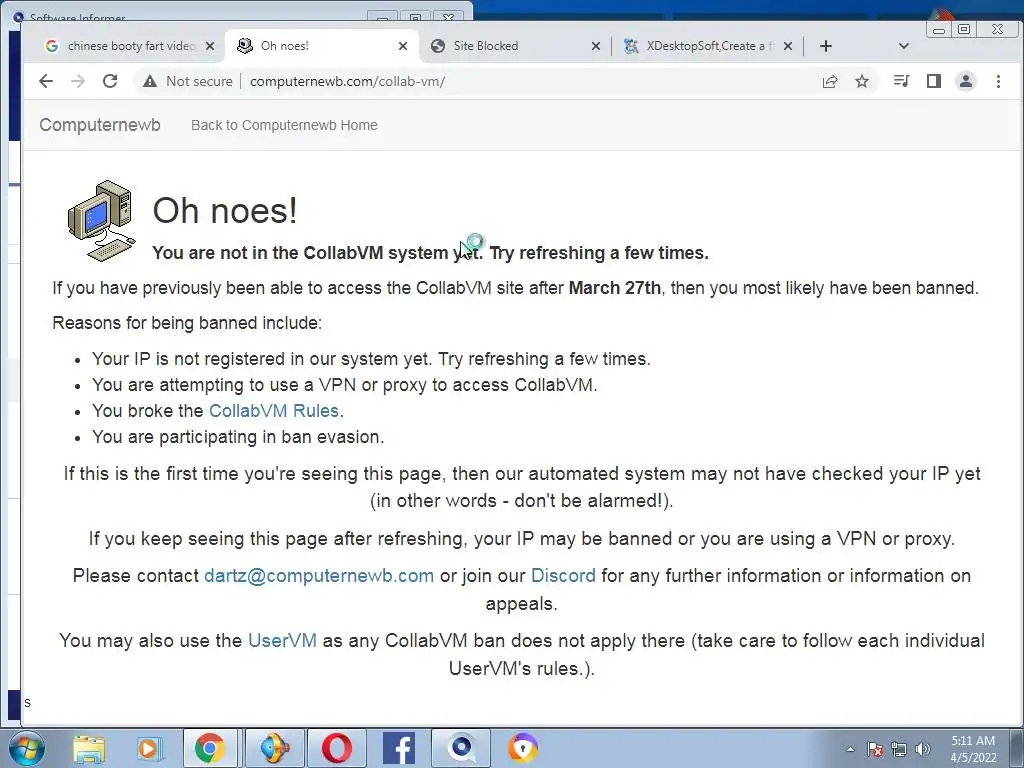Image resolution: width=1024 pixels, height=768 pixels.
Task: Open the Chrome profile avatar icon
Action: 966,81
